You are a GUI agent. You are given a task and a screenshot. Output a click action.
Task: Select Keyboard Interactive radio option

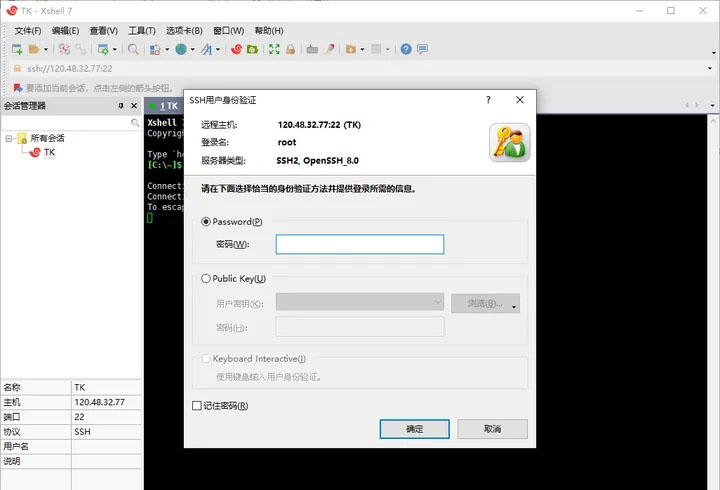click(206, 358)
